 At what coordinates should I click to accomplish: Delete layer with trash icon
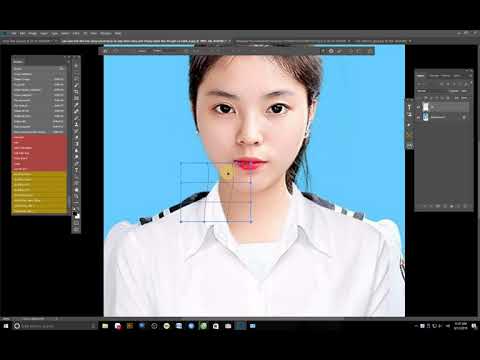point(465,206)
